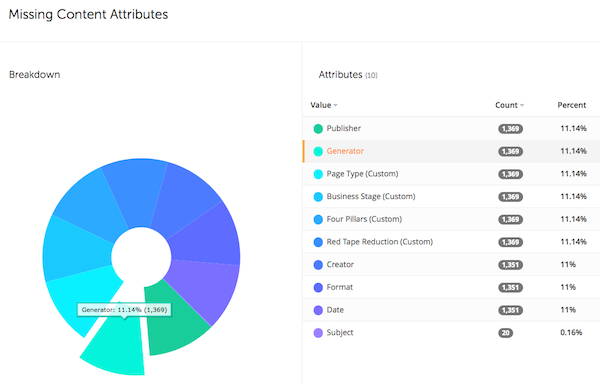Select the Date attribute label

click(x=335, y=310)
